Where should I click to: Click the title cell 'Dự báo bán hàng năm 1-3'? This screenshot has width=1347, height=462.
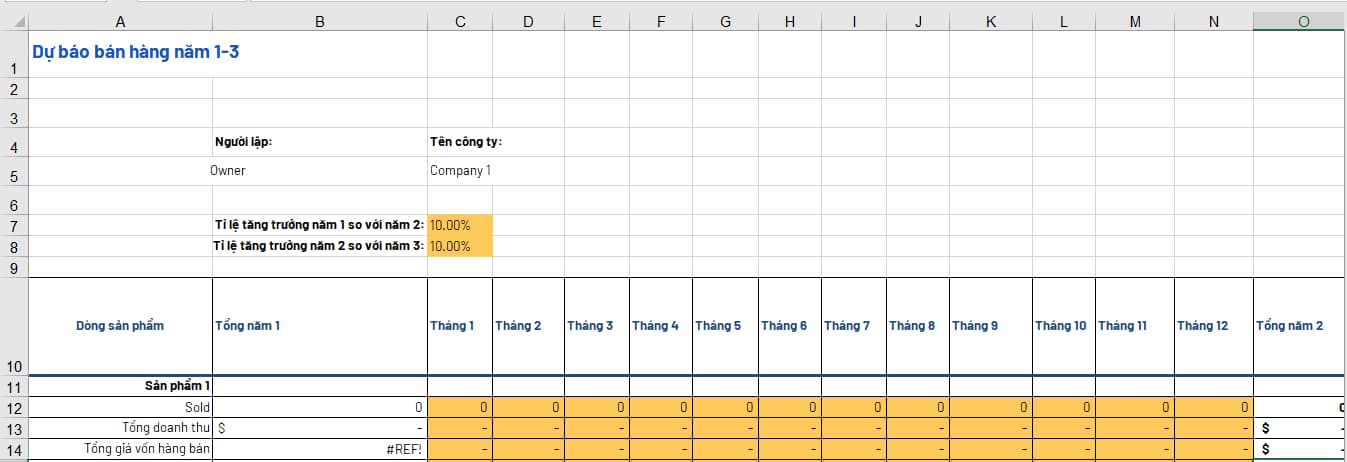click(135, 52)
